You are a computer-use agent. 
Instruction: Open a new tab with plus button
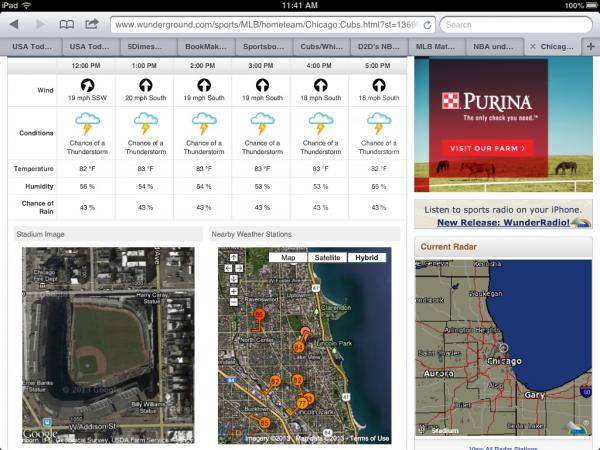tap(590, 46)
